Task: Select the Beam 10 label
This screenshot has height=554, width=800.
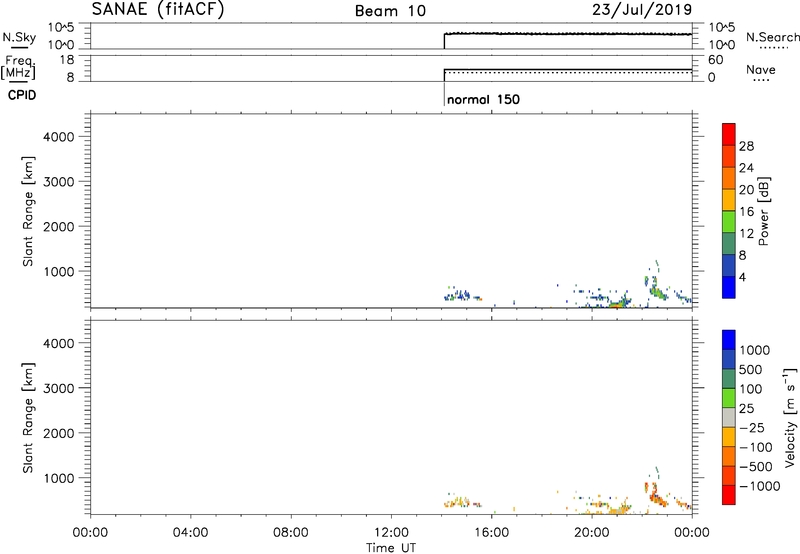Action: (x=390, y=11)
